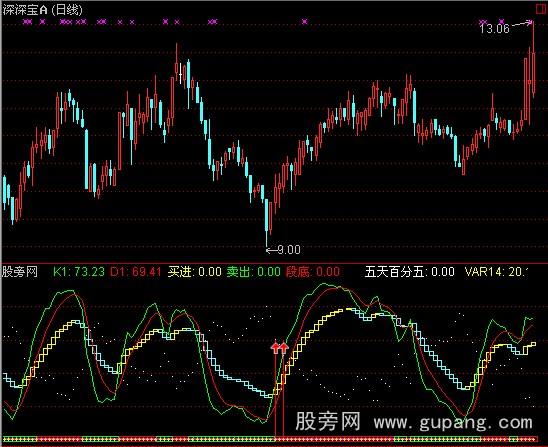Click the highest candlestick at 13.06
548x447 pixels.
click(533, 59)
